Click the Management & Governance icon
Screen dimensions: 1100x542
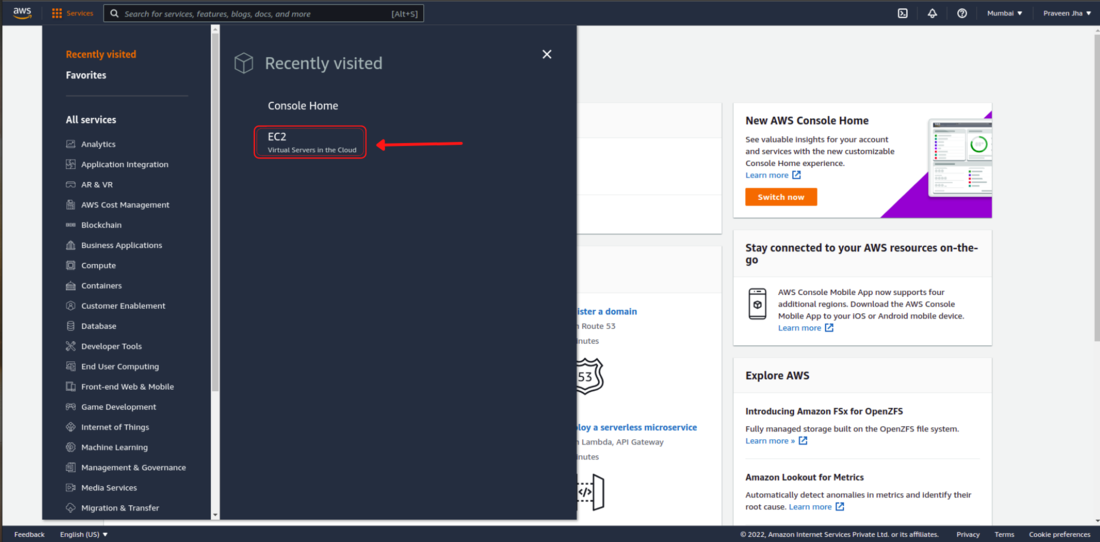pos(70,468)
